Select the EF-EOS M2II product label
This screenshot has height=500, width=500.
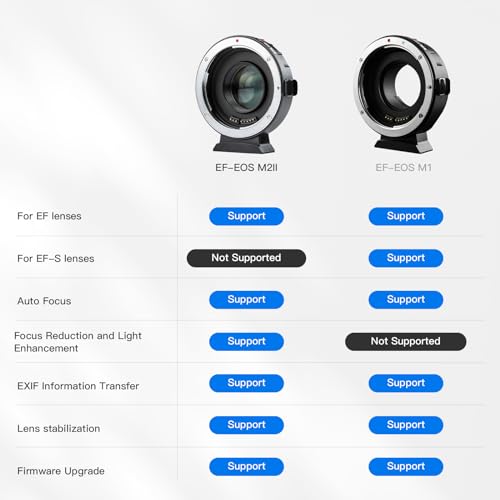pos(246,167)
